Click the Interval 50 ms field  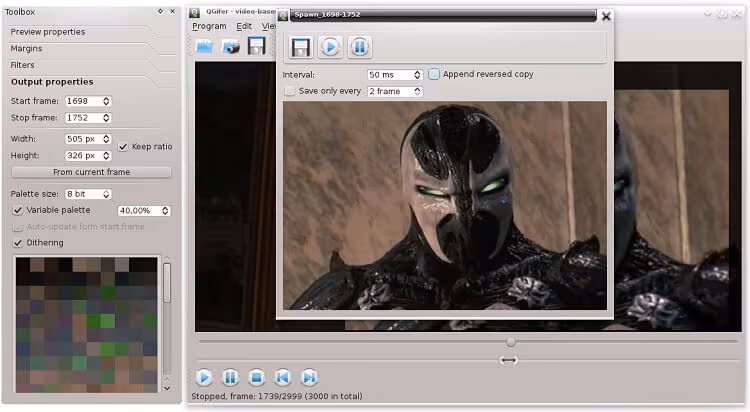coord(390,75)
